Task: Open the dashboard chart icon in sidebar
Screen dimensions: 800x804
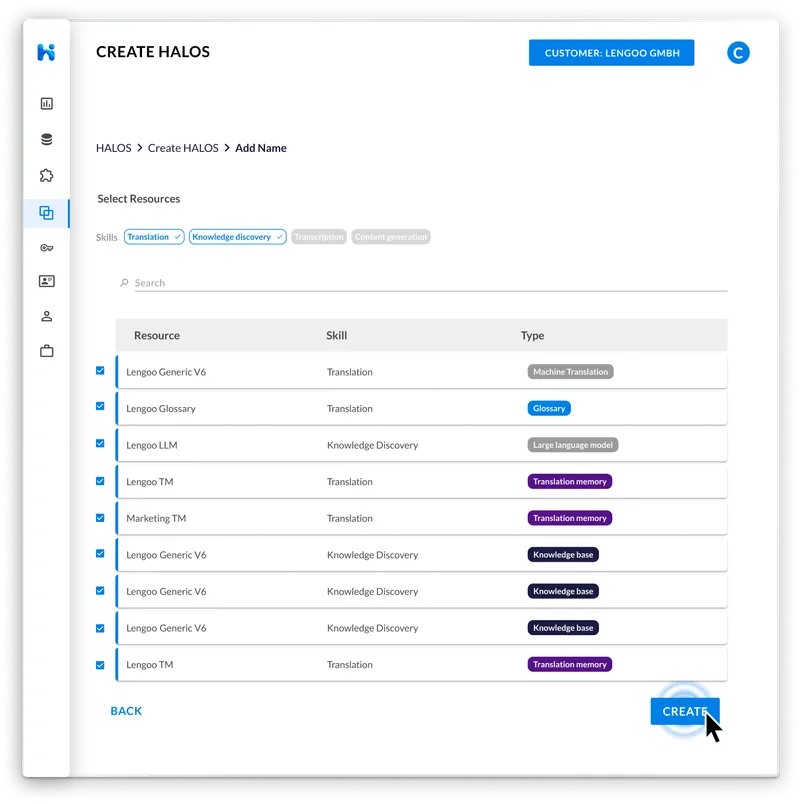Action: (47, 104)
